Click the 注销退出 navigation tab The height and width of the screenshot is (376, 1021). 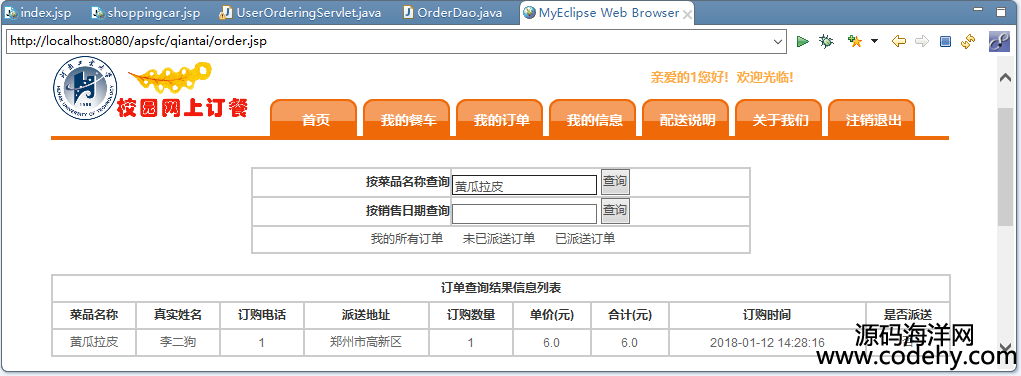(x=873, y=119)
